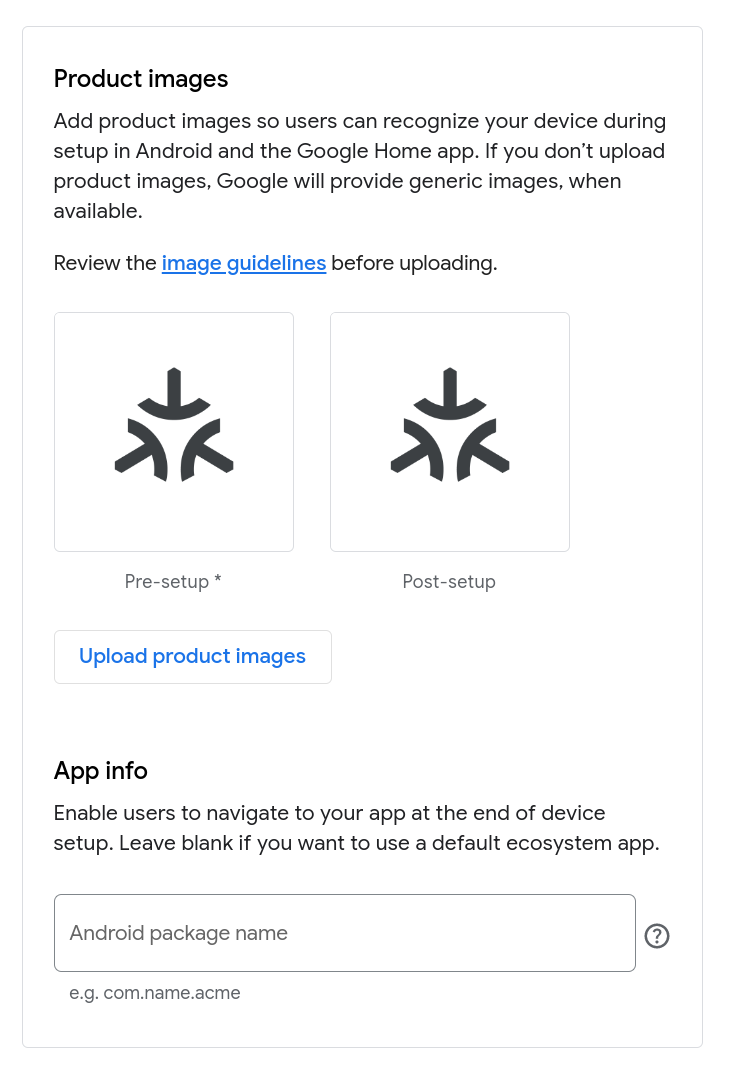Open the image guidelines link
The image size is (730, 1070).
244,263
